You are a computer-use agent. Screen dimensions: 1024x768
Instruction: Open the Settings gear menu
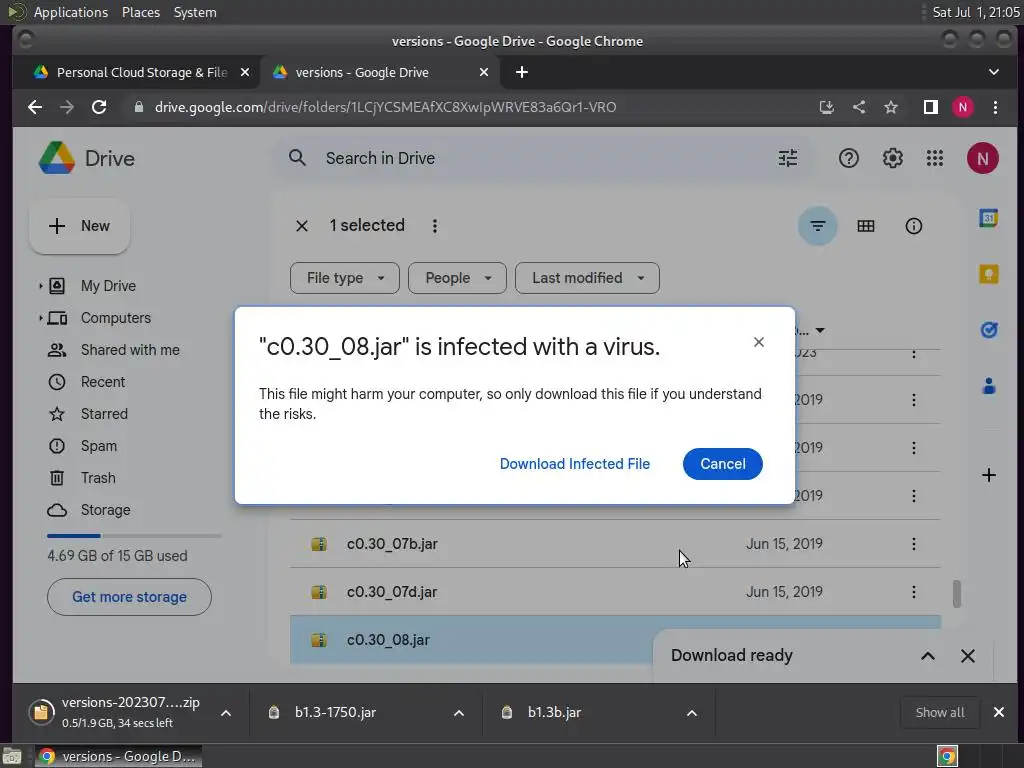(x=892, y=158)
